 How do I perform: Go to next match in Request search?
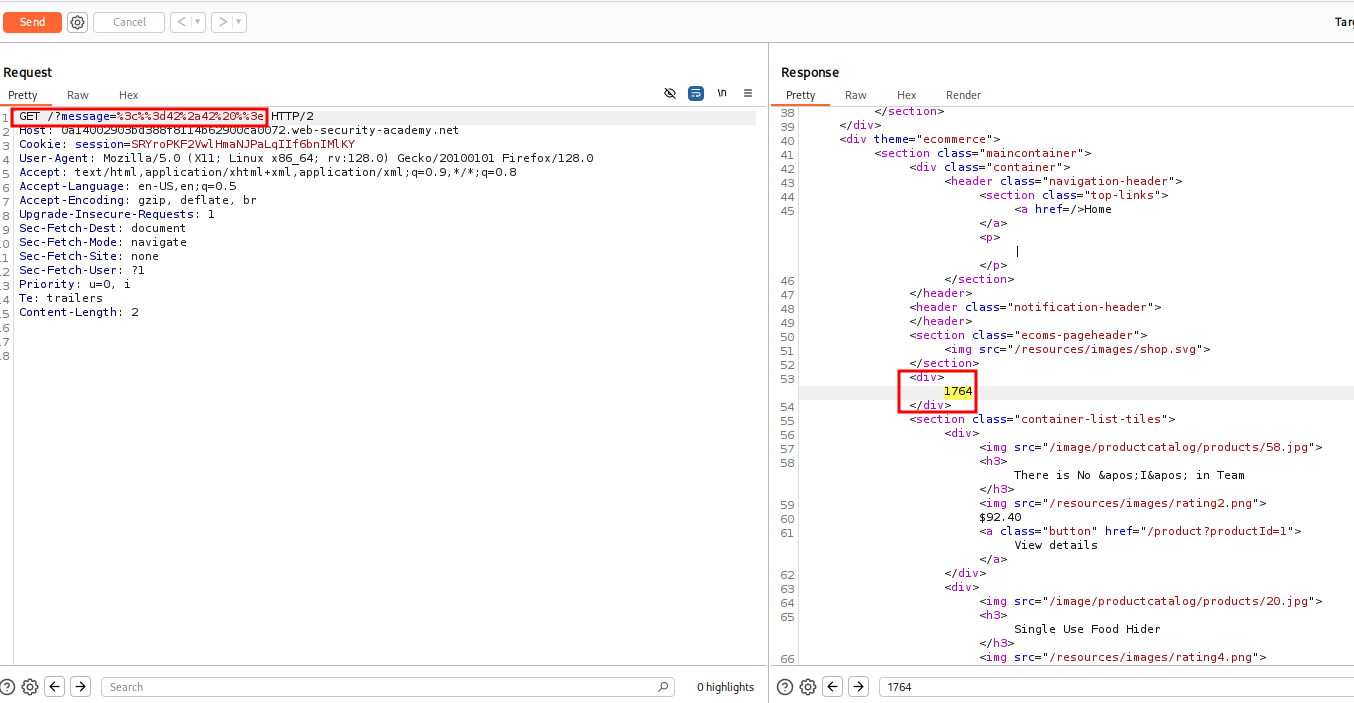tap(81, 687)
